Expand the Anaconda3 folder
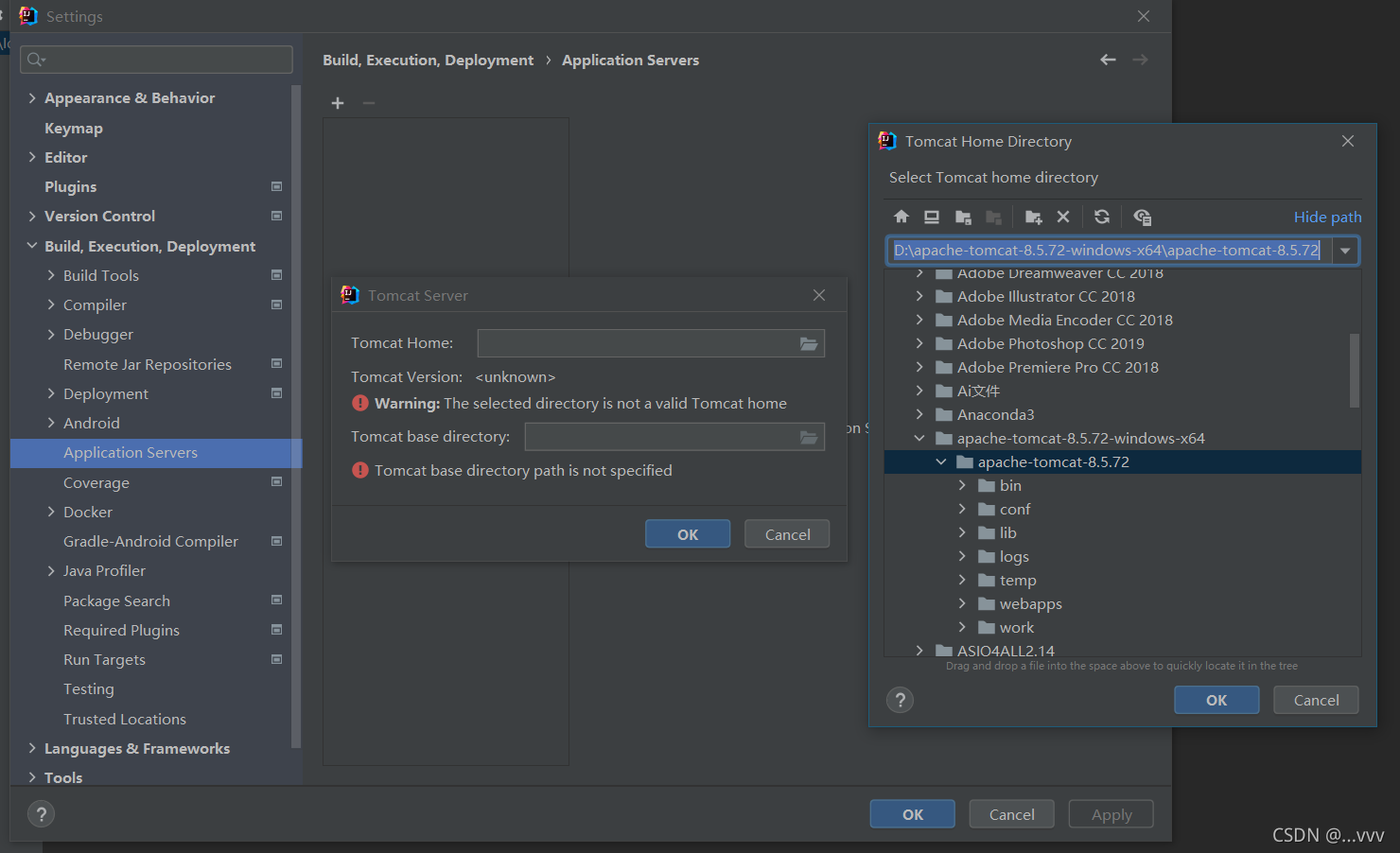The height and width of the screenshot is (853, 1400). pyautogui.click(x=919, y=414)
